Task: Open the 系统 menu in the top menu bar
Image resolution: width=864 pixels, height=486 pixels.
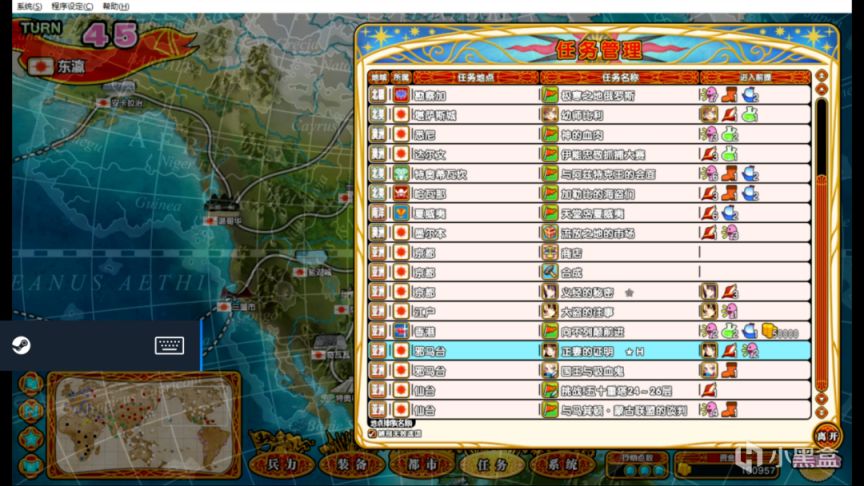Action: click(29, 6)
